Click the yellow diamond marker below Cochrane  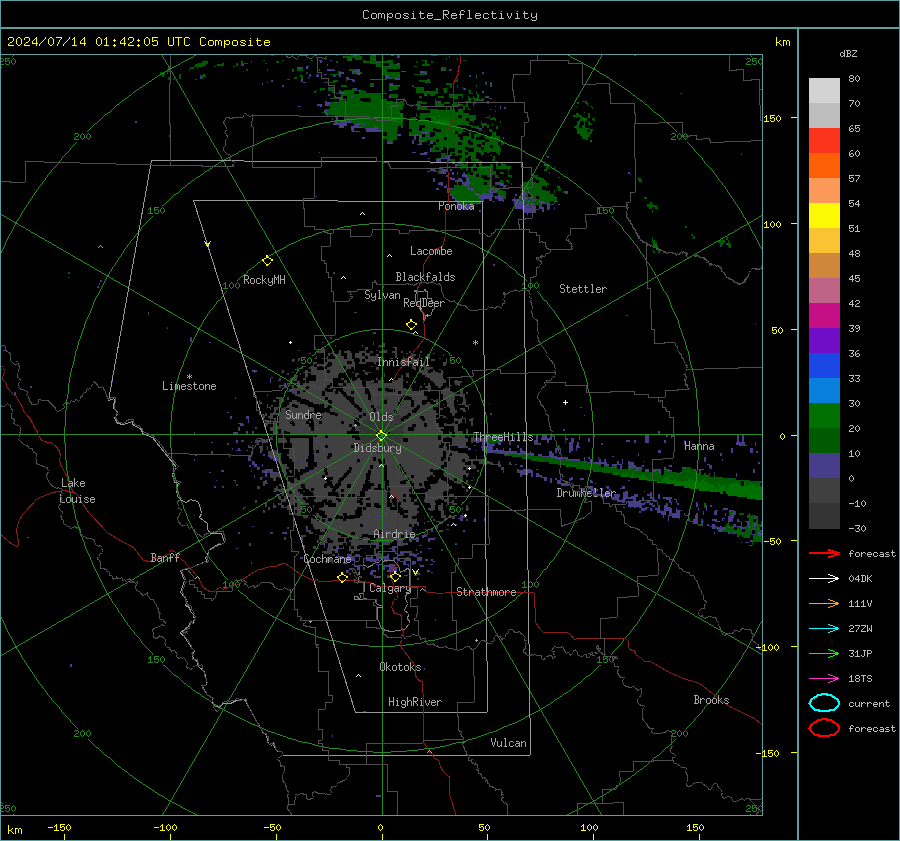(342, 577)
